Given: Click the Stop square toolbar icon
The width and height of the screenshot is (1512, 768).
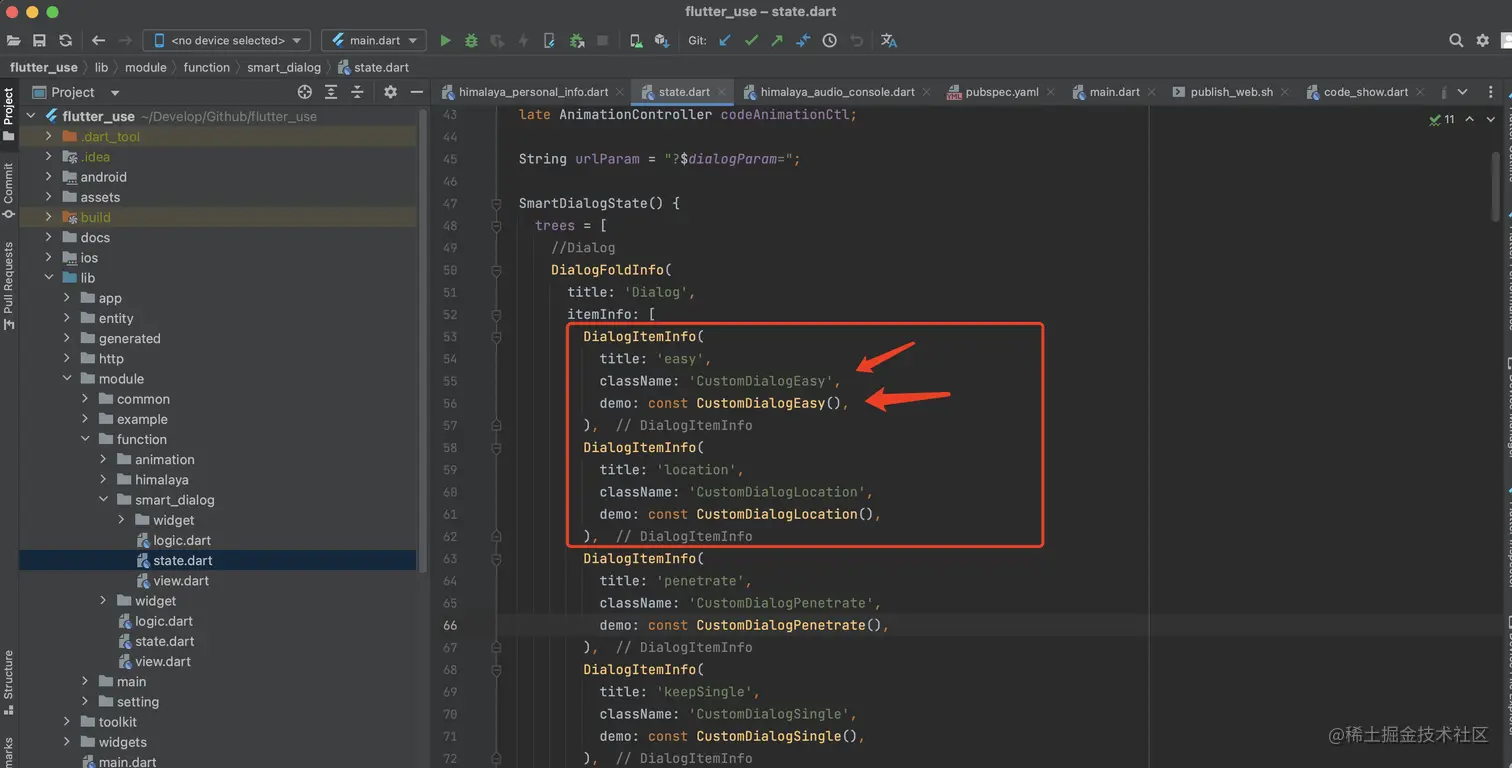Looking at the screenshot, I should [x=602, y=40].
